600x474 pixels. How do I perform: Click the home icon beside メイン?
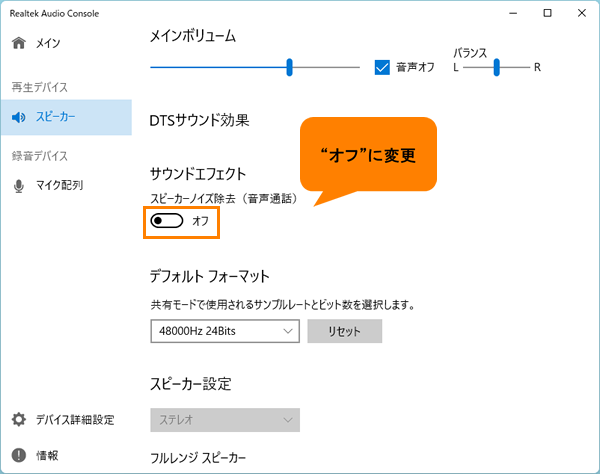[x=19, y=43]
